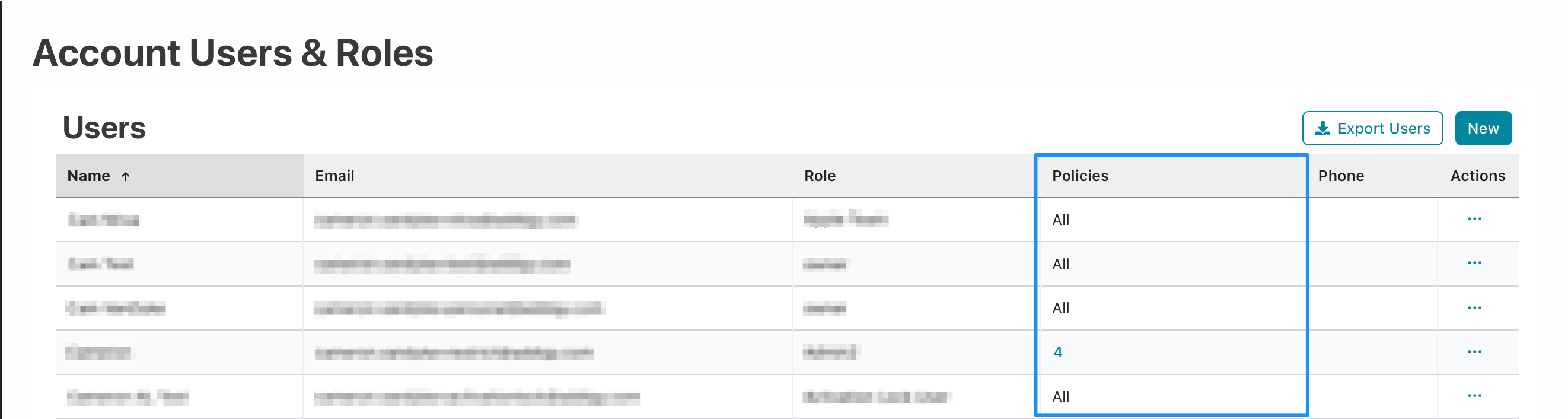Screen dimensions: 1568x419
Task: Open actions ellipsis for third user row
Action: coord(1474,307)
